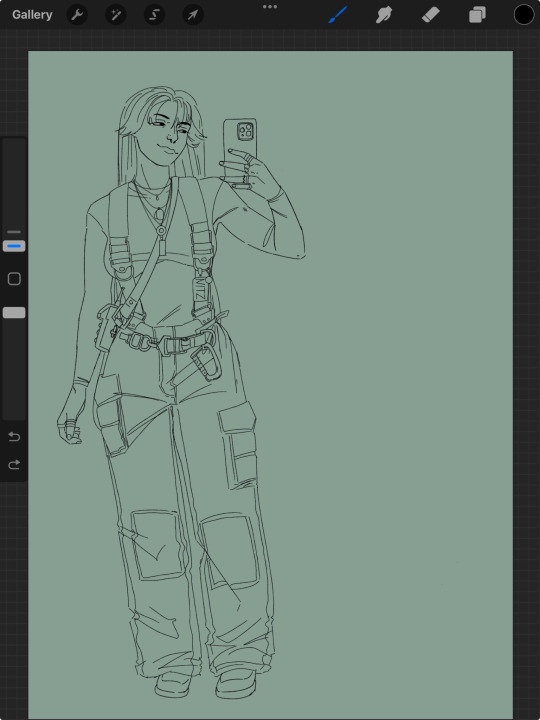Open the Layers panel

(x=477, y=15)
